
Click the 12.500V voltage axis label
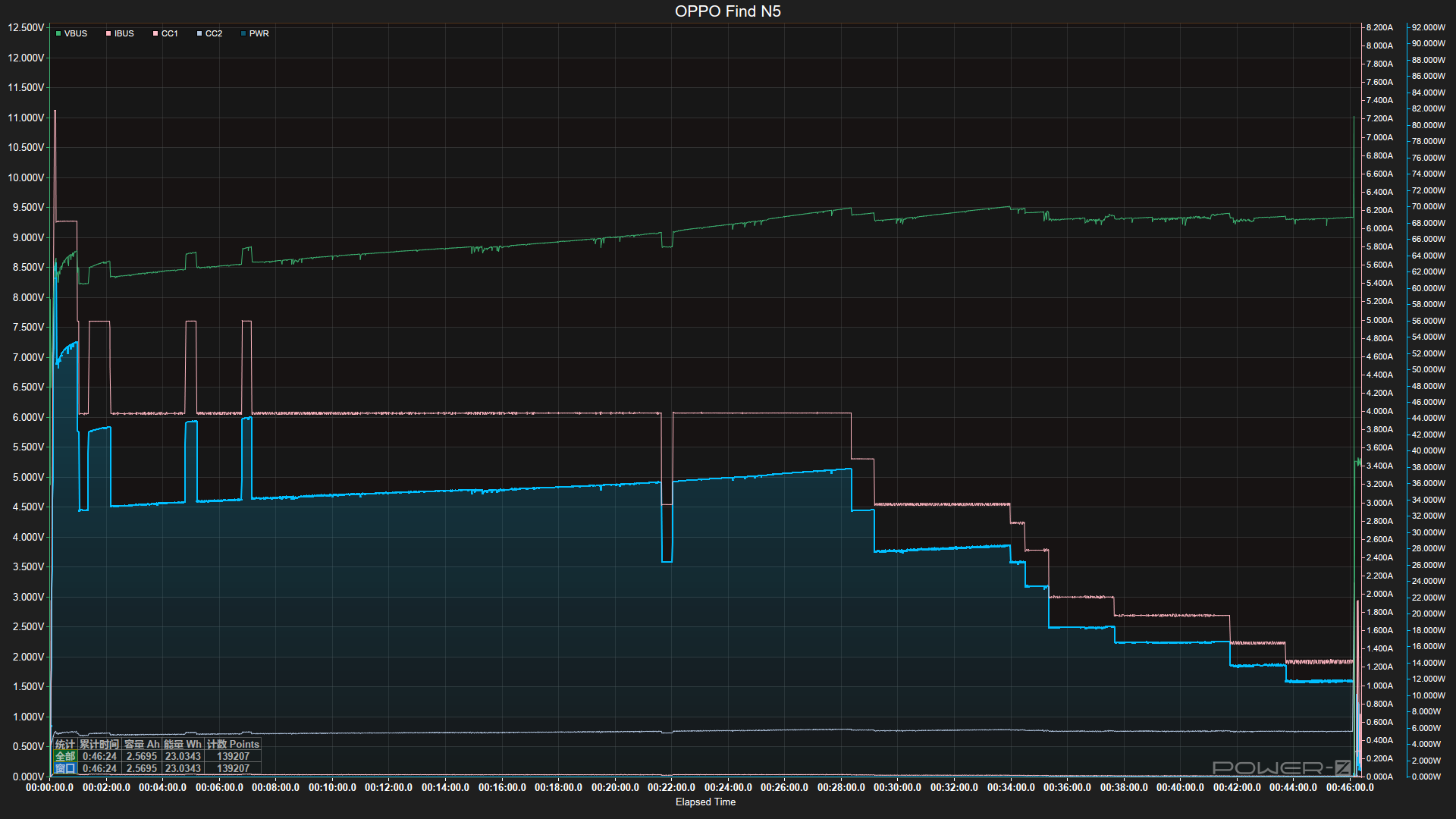click(x=26, y=27)
